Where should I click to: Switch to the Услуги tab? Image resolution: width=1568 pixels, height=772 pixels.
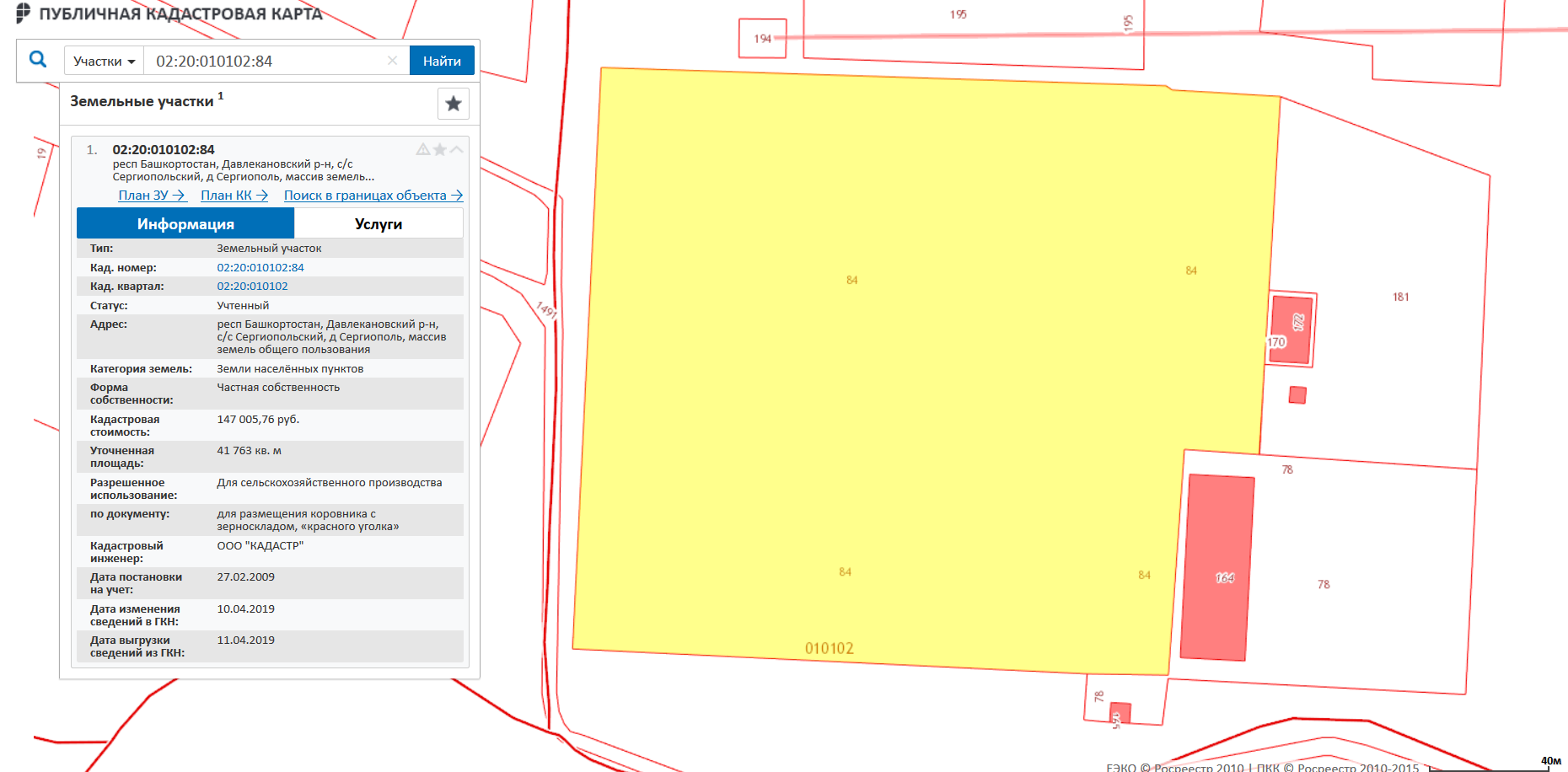tap(379, 223)
